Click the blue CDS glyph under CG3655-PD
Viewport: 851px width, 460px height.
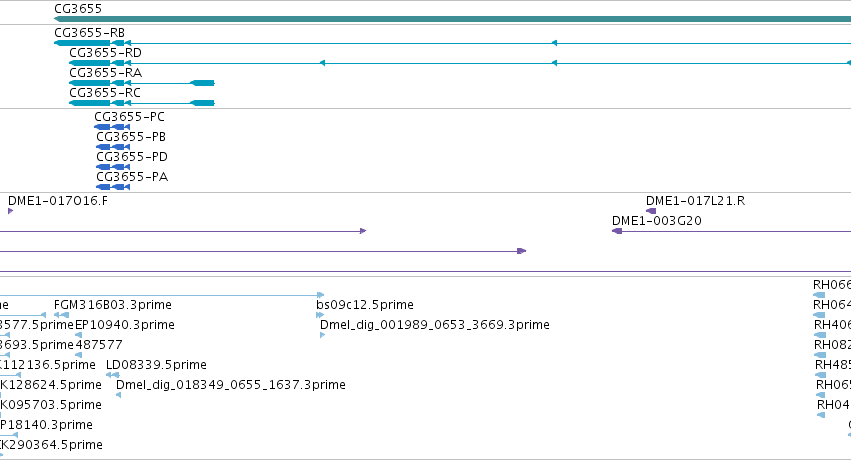tap(113, 167)
